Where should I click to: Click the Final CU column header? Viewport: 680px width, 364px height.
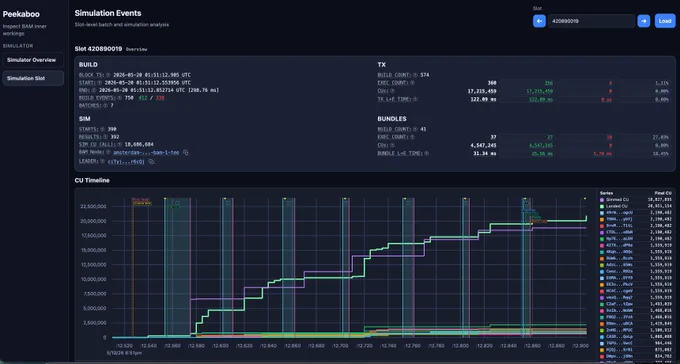tap(663, 193)
